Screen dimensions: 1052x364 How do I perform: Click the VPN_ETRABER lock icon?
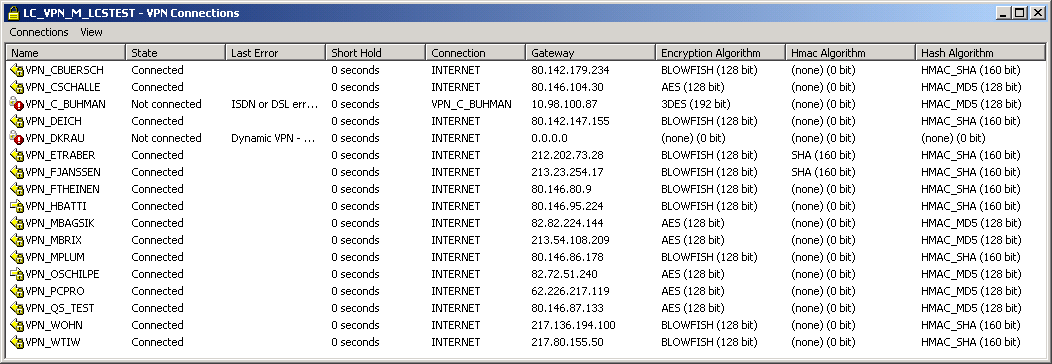coord(17,156)
